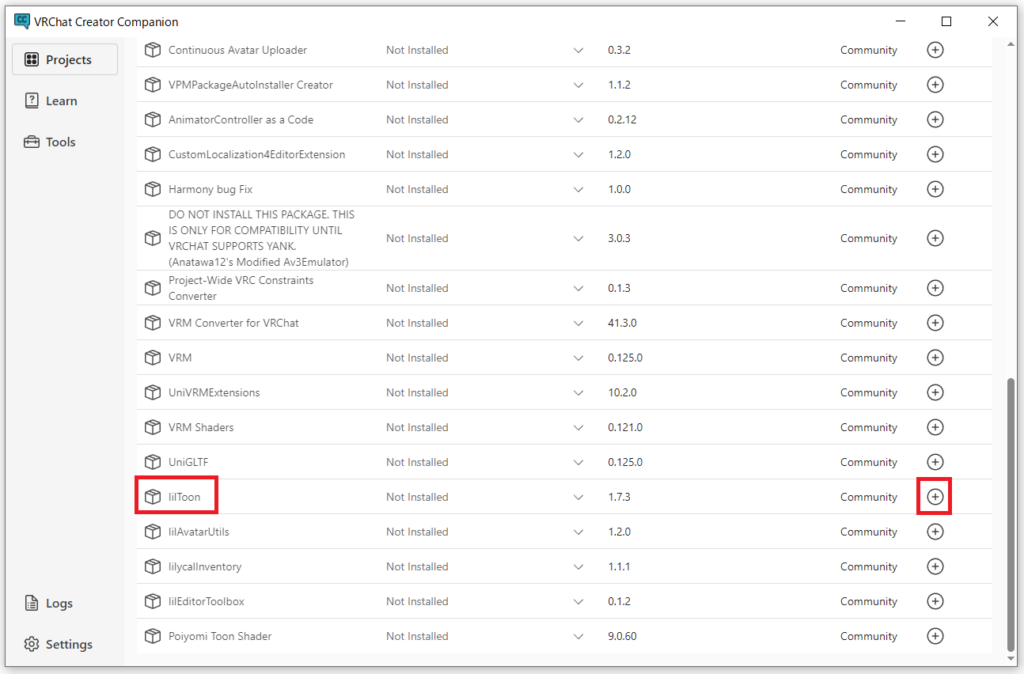Click Not Installed status for VRM Shaders
The height and width of the screenshot is (674, 1024).
click(x=417, y=427)
